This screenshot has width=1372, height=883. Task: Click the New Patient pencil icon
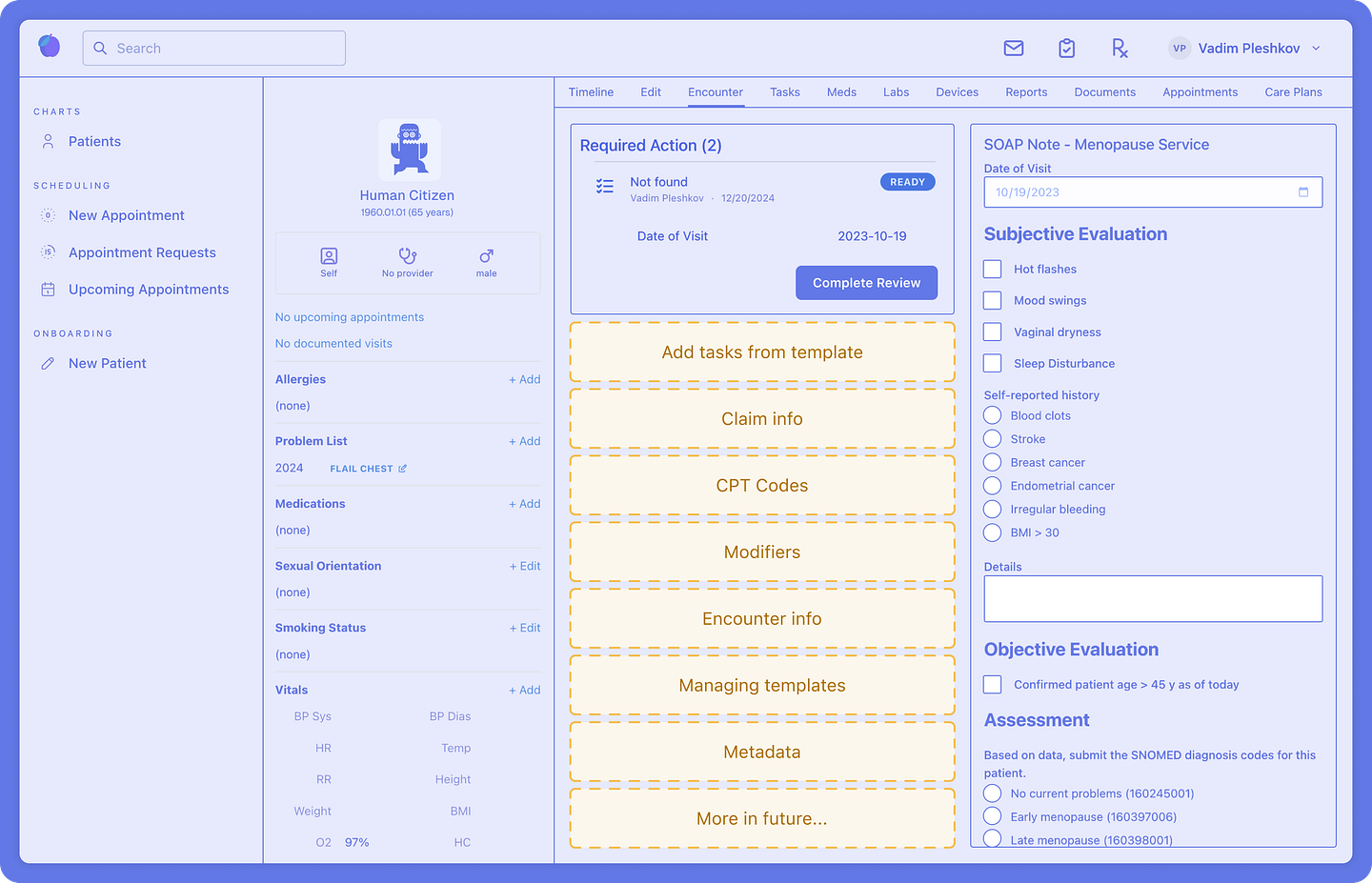48,364
